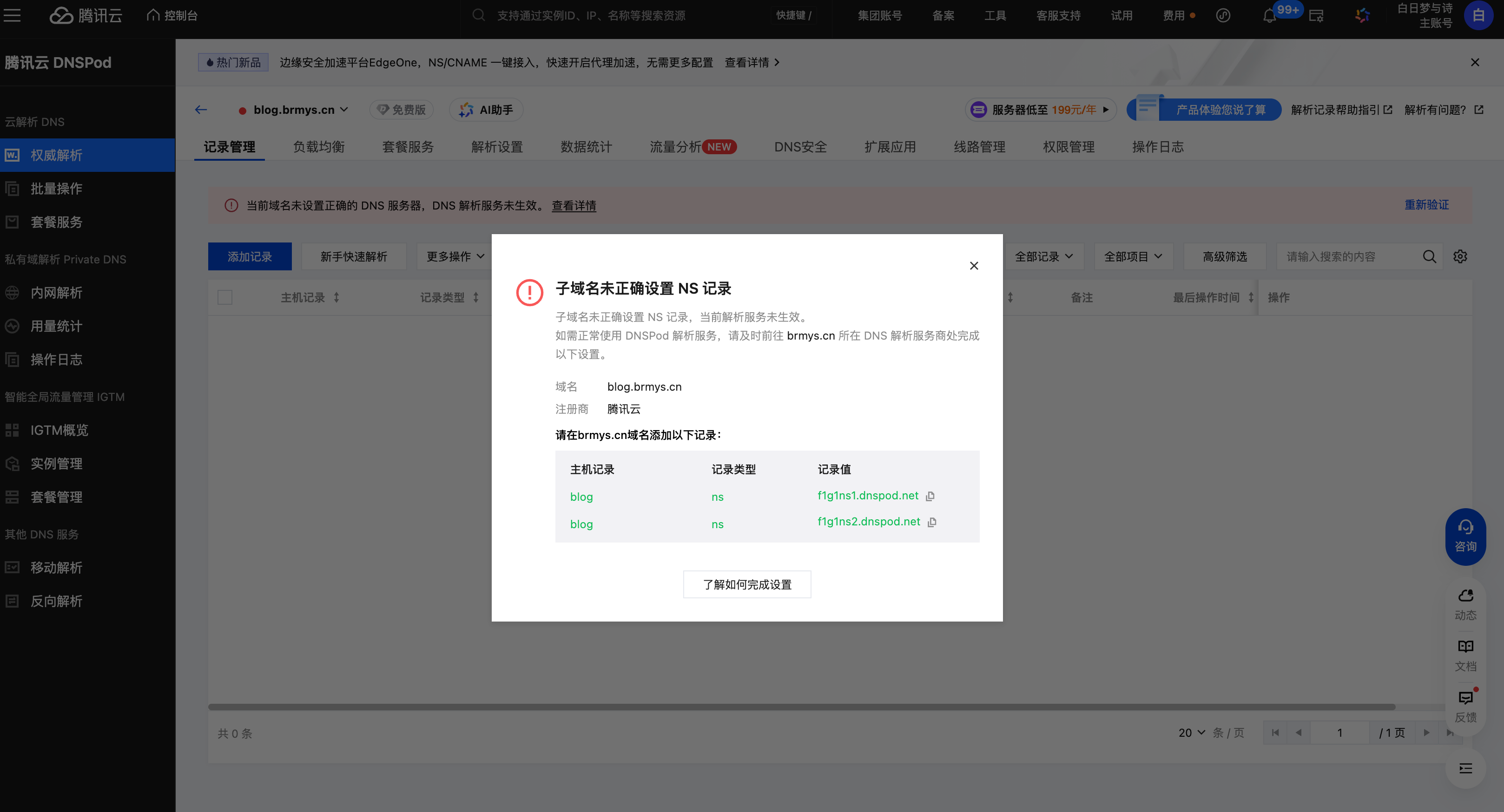This screenshot has width=1504, height=812.
Task: Go back using the left arrow
Action: point(201,110)
